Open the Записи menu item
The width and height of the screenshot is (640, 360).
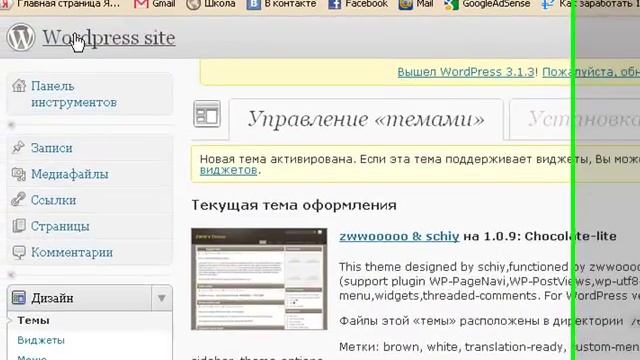click(x=51, y=148)
